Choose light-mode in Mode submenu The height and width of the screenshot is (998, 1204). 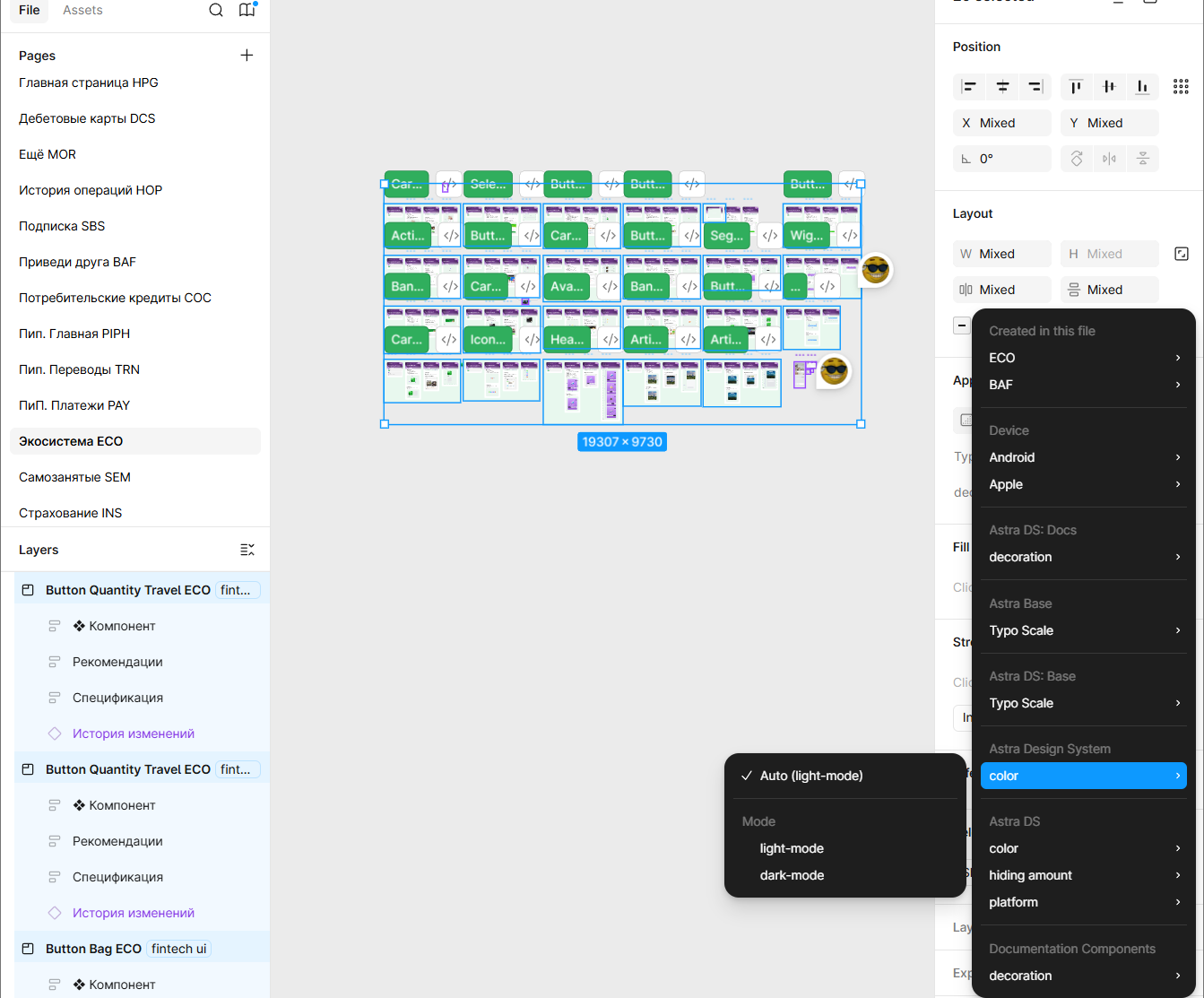(x=845, y=848)
